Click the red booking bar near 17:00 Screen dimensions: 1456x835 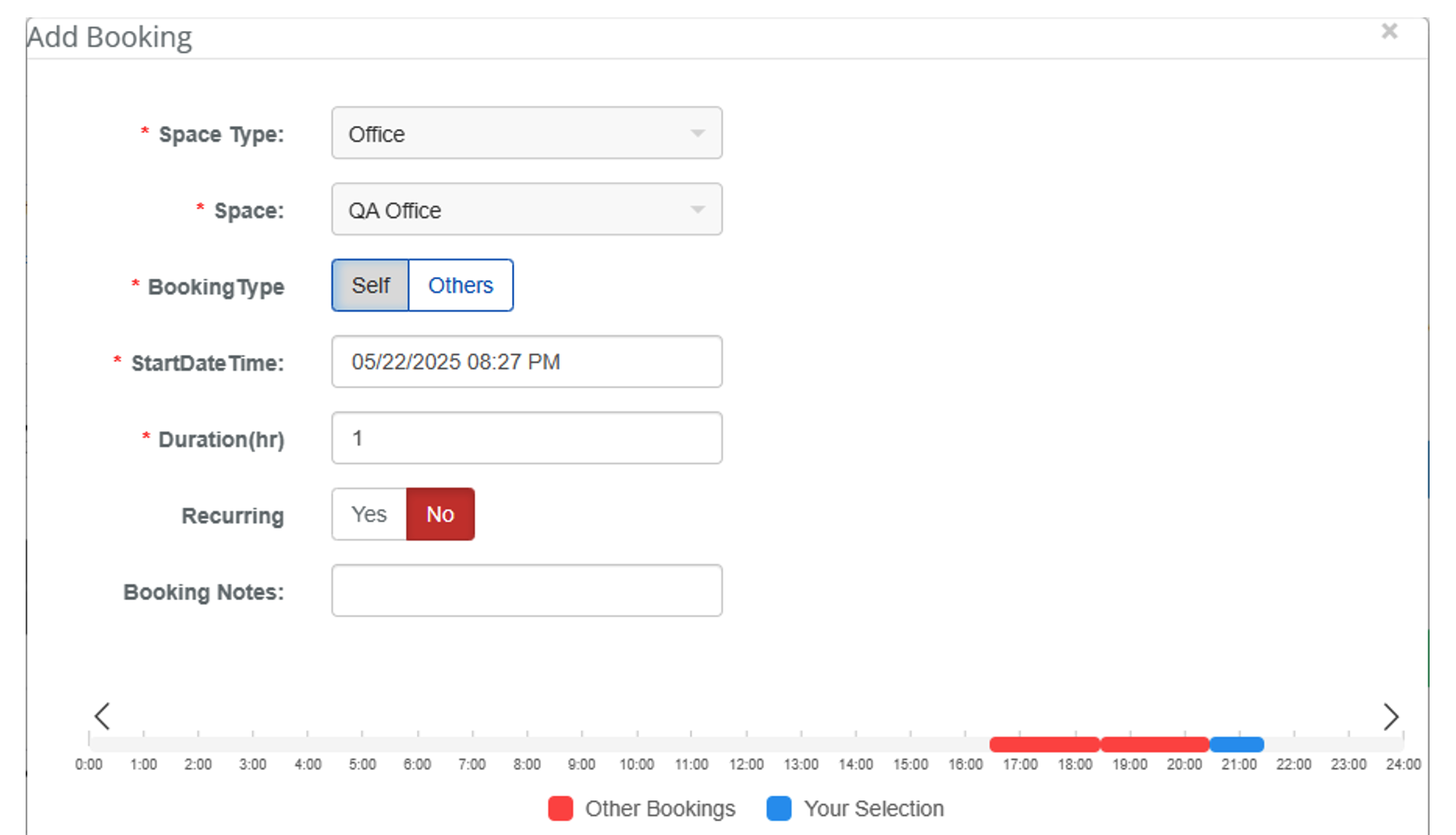tap(1044, 744)
